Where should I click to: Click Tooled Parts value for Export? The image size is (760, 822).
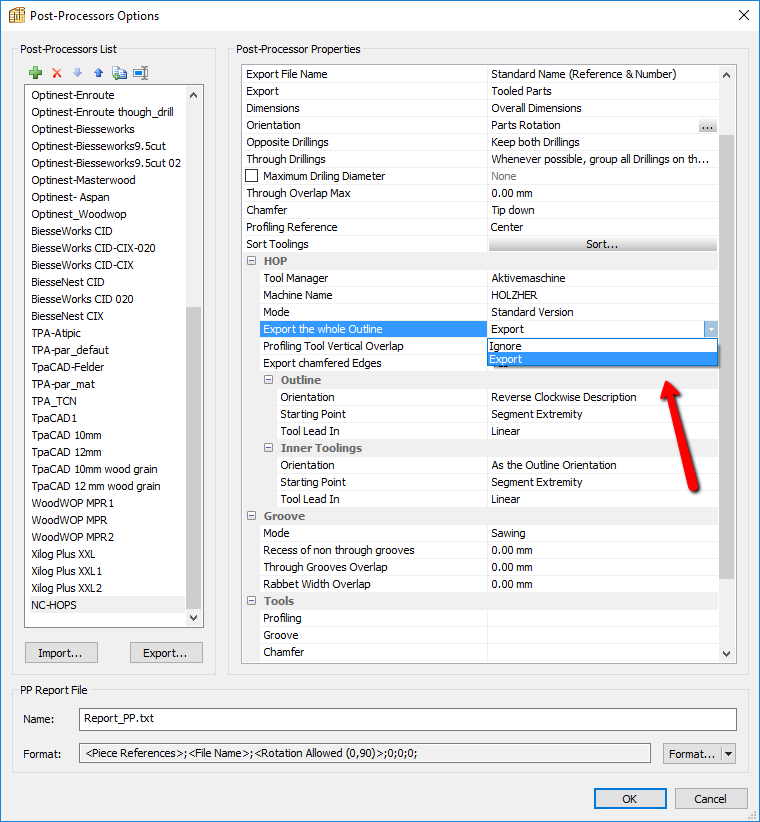[x=521, y=91]
